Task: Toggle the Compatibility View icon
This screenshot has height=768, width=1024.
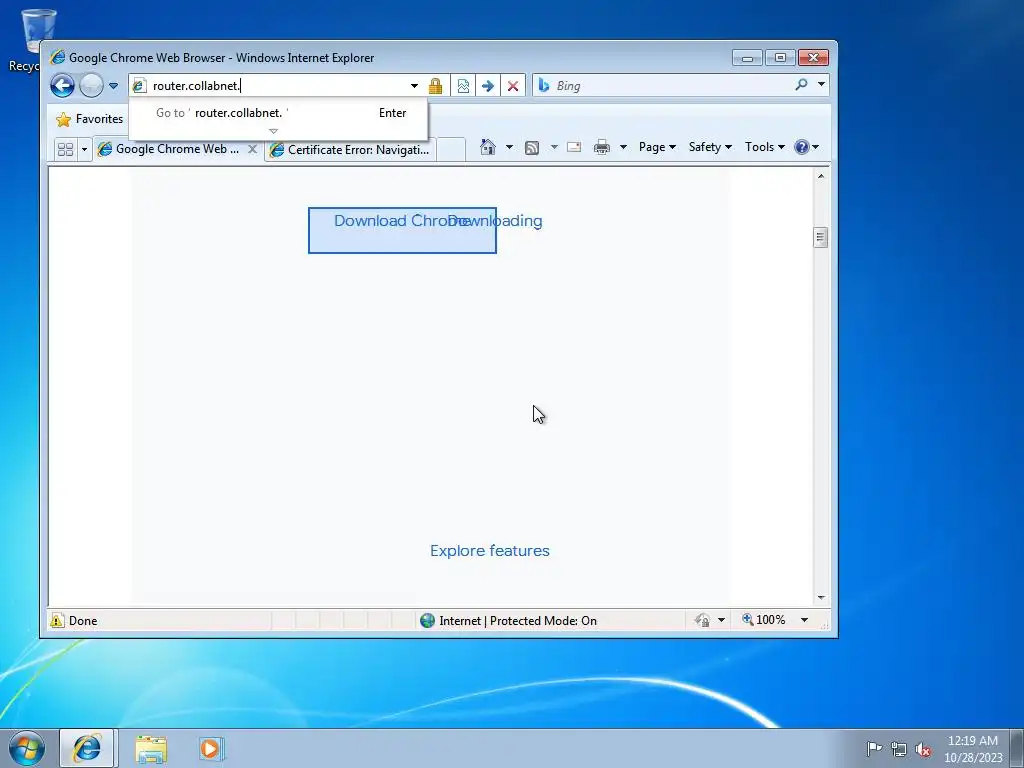Action: 463,86
